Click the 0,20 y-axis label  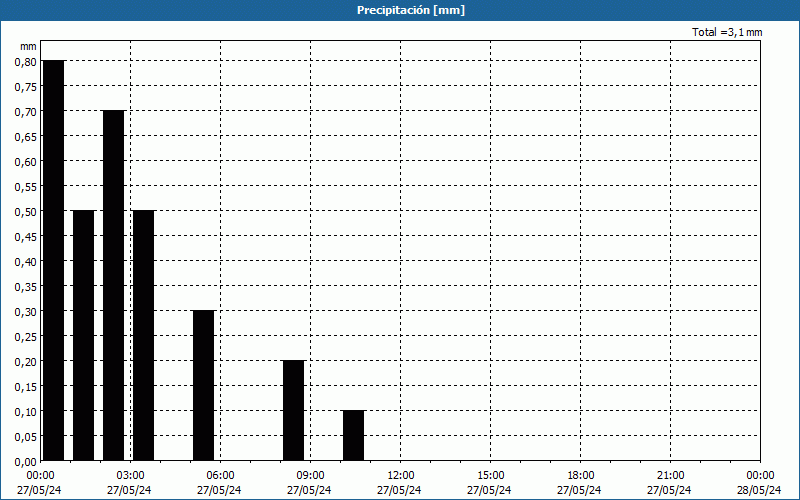click(26, 362)
